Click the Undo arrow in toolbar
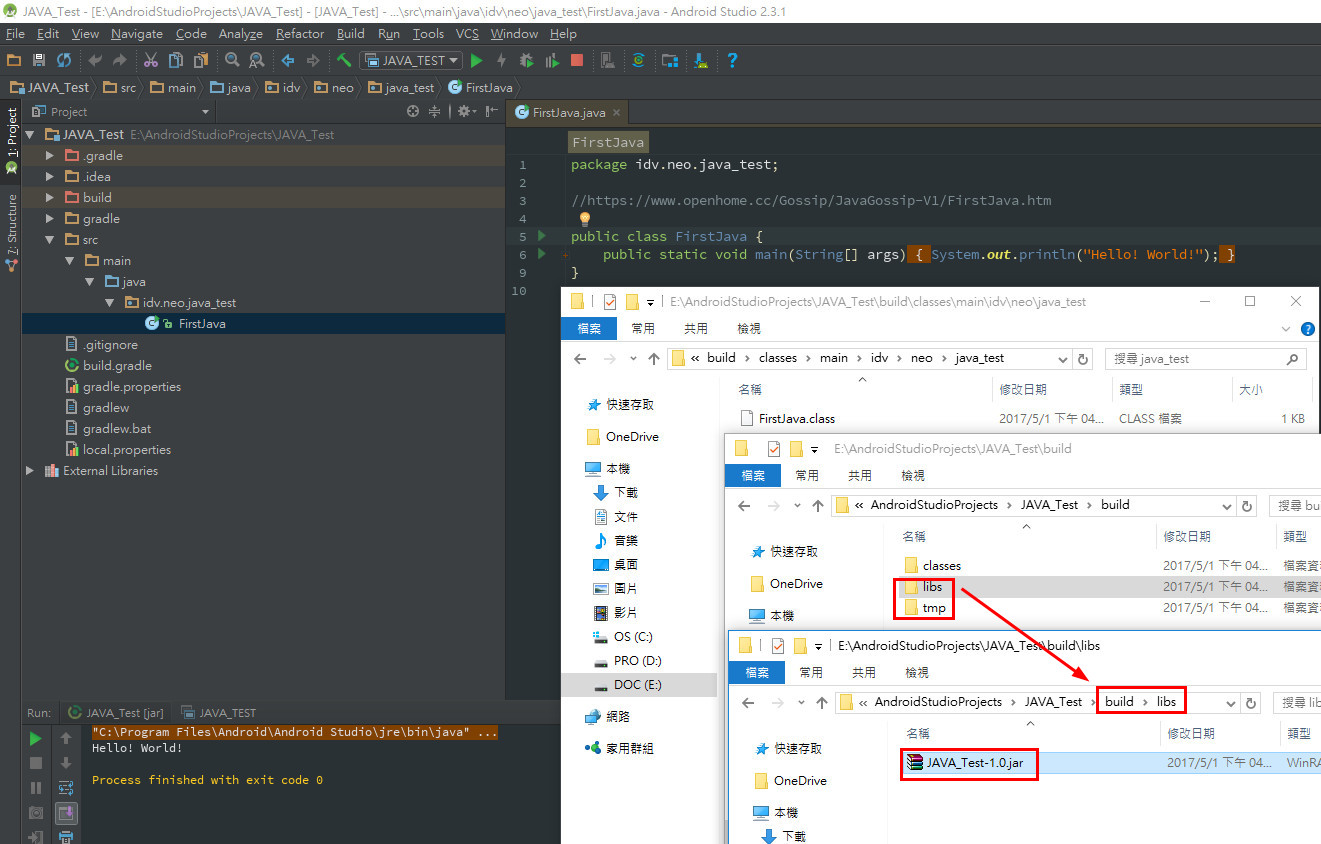The width and height of the screenshot is (1321, 844). point(95,61)
